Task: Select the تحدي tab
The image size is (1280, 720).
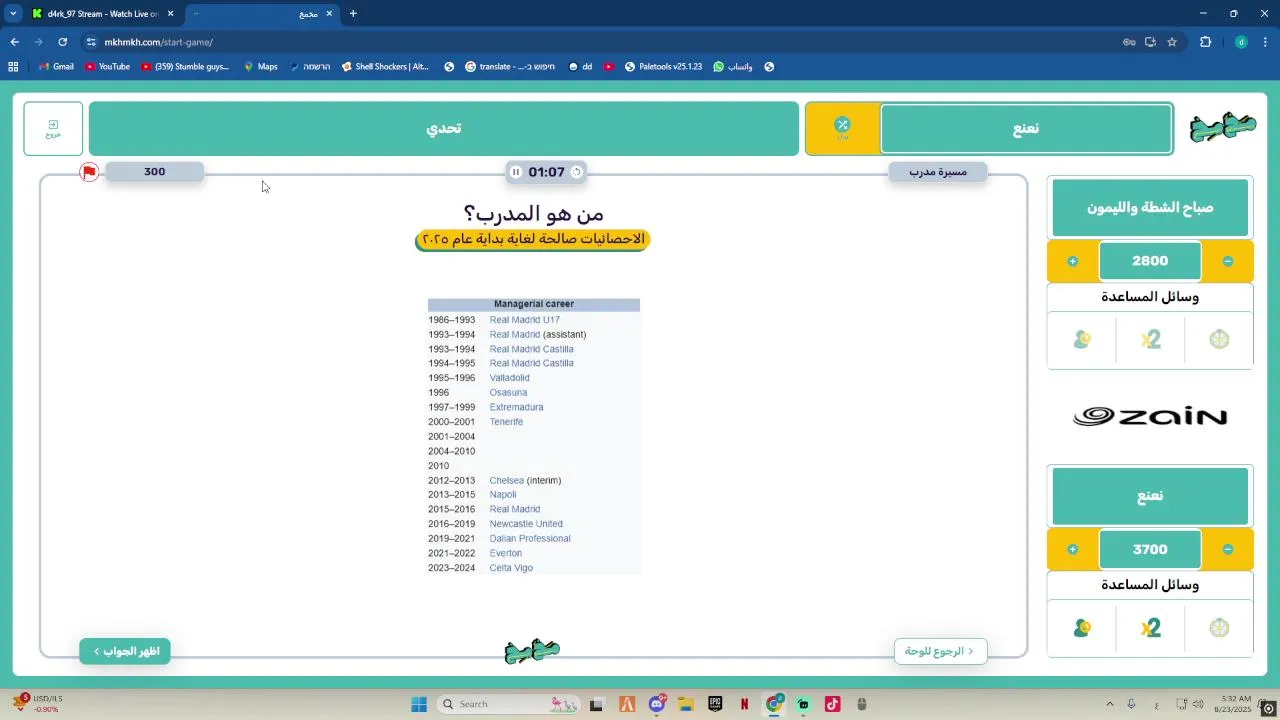Action: (x=444, y=128)
